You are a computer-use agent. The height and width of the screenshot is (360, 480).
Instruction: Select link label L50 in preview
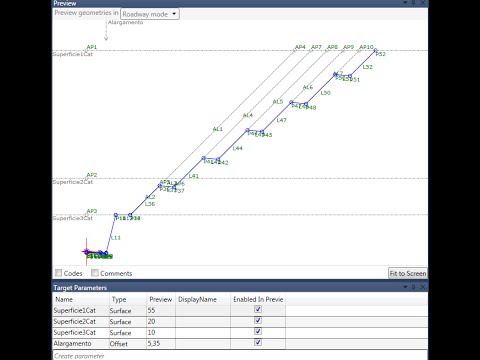(x=326, y=93)
